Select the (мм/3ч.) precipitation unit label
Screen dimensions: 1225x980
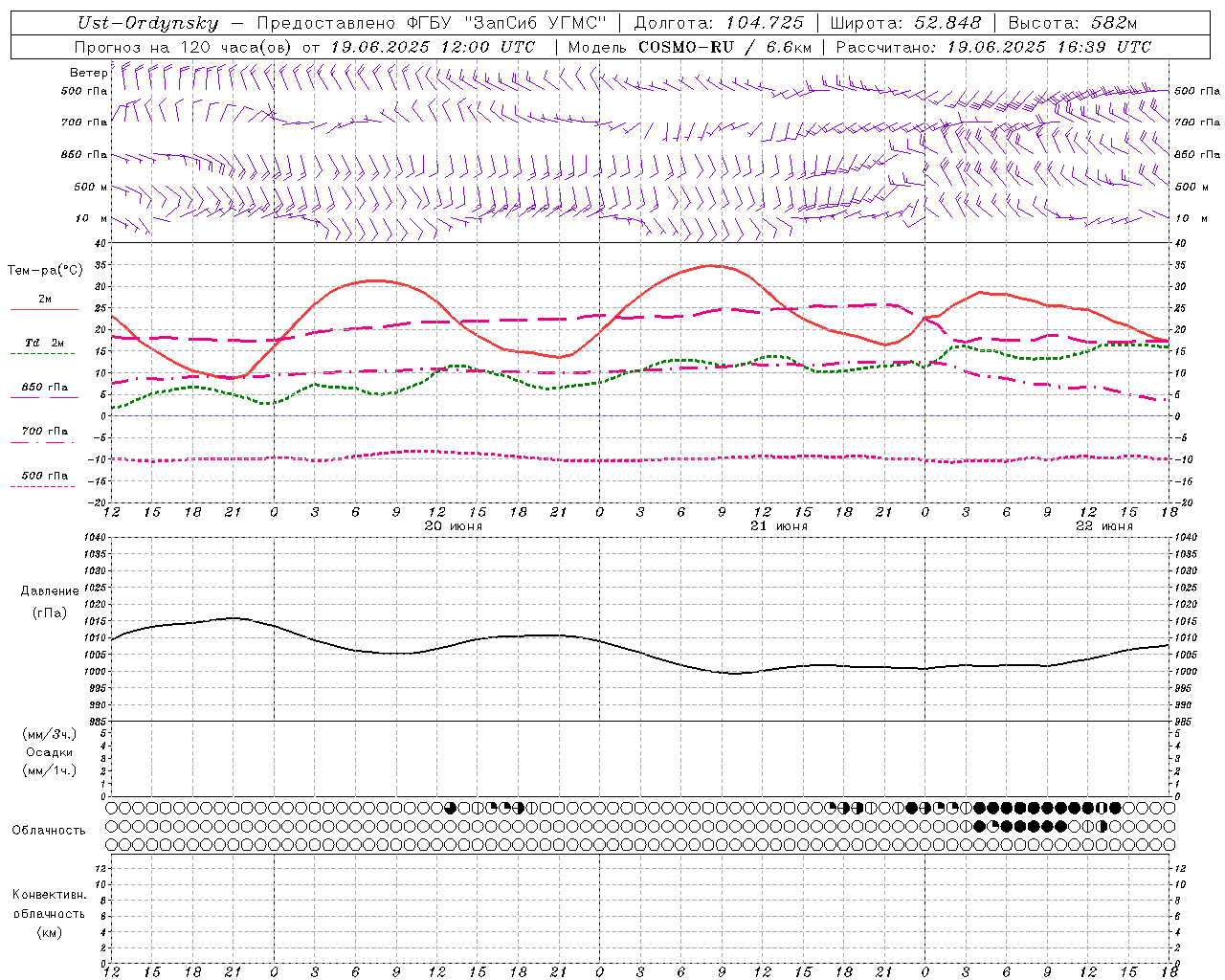[x=50, y=734]
